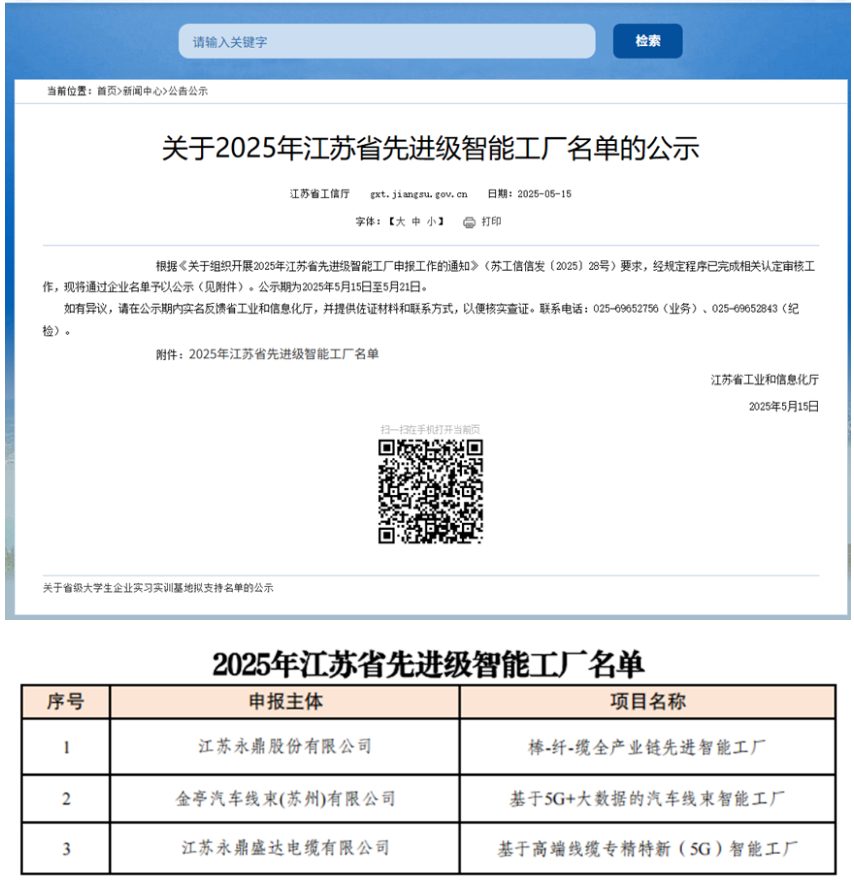Click the 打印 print link

491,221
